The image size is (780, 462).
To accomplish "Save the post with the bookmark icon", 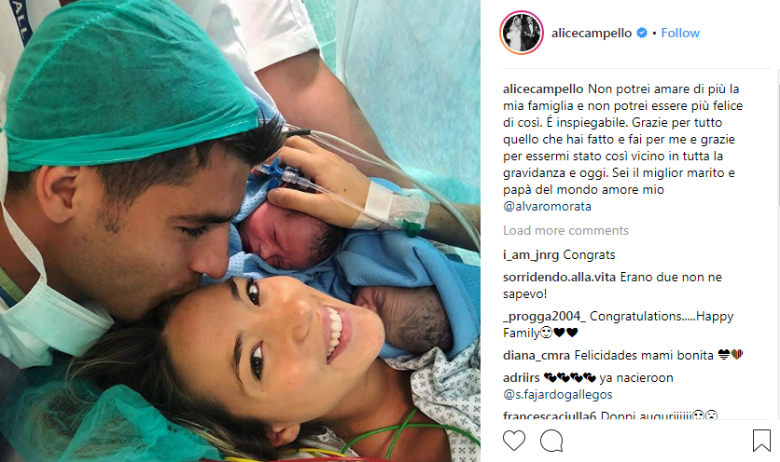I will pos(761,441).
